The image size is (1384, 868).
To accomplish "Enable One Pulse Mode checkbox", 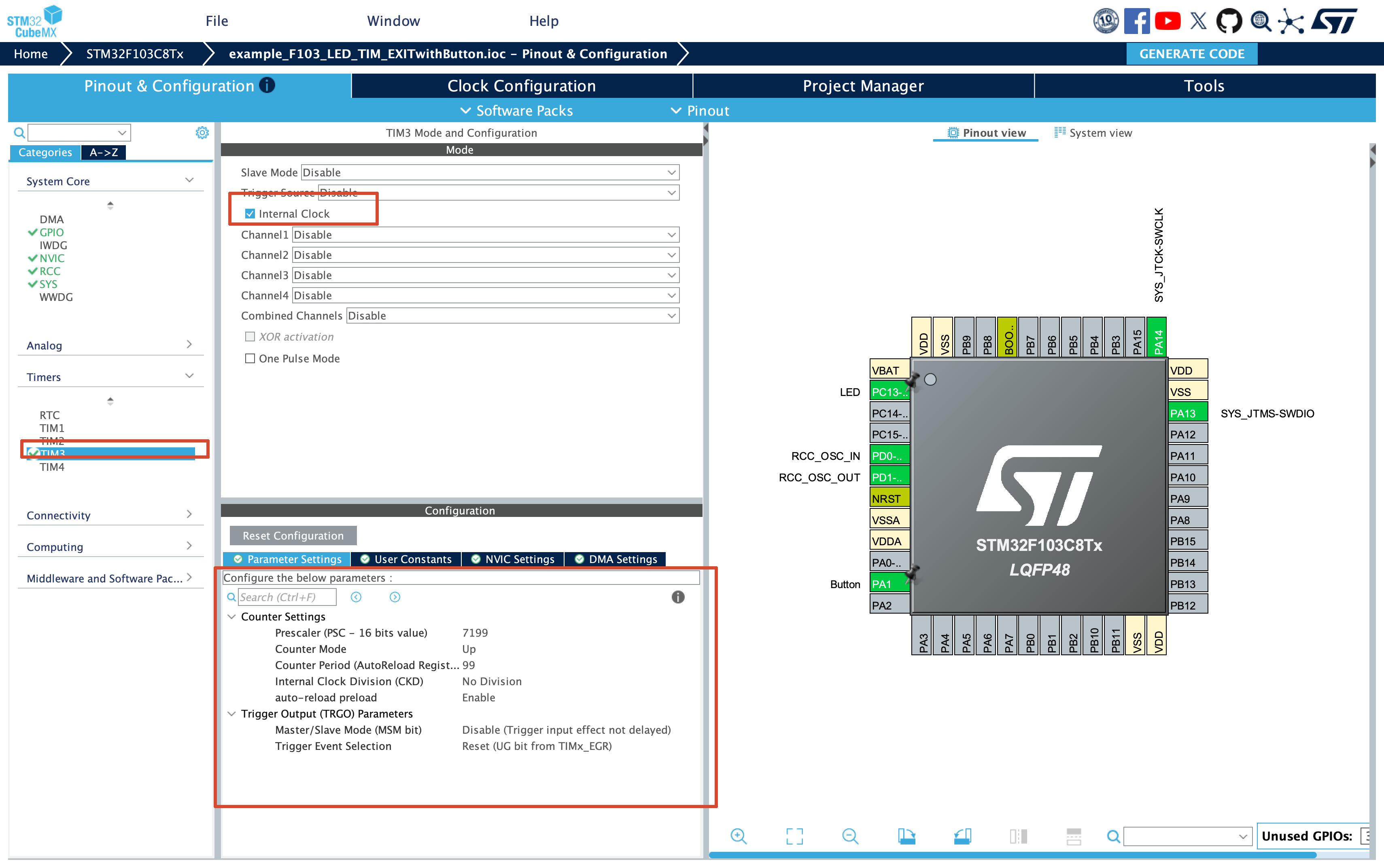I will pos(250,358).
